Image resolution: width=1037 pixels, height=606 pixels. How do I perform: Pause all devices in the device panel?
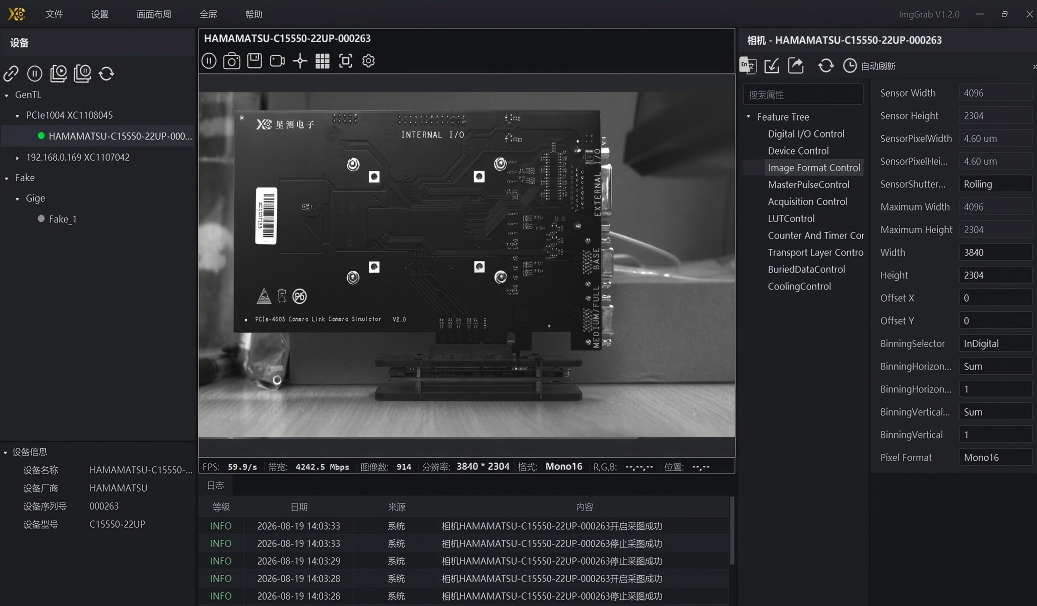click(x=34, y=73)
